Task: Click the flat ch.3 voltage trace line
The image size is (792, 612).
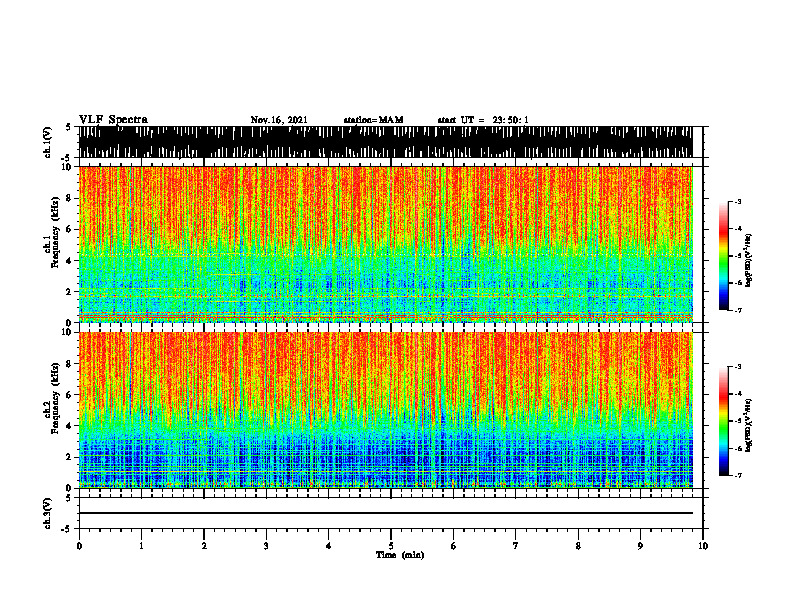Action: point(386,513)
